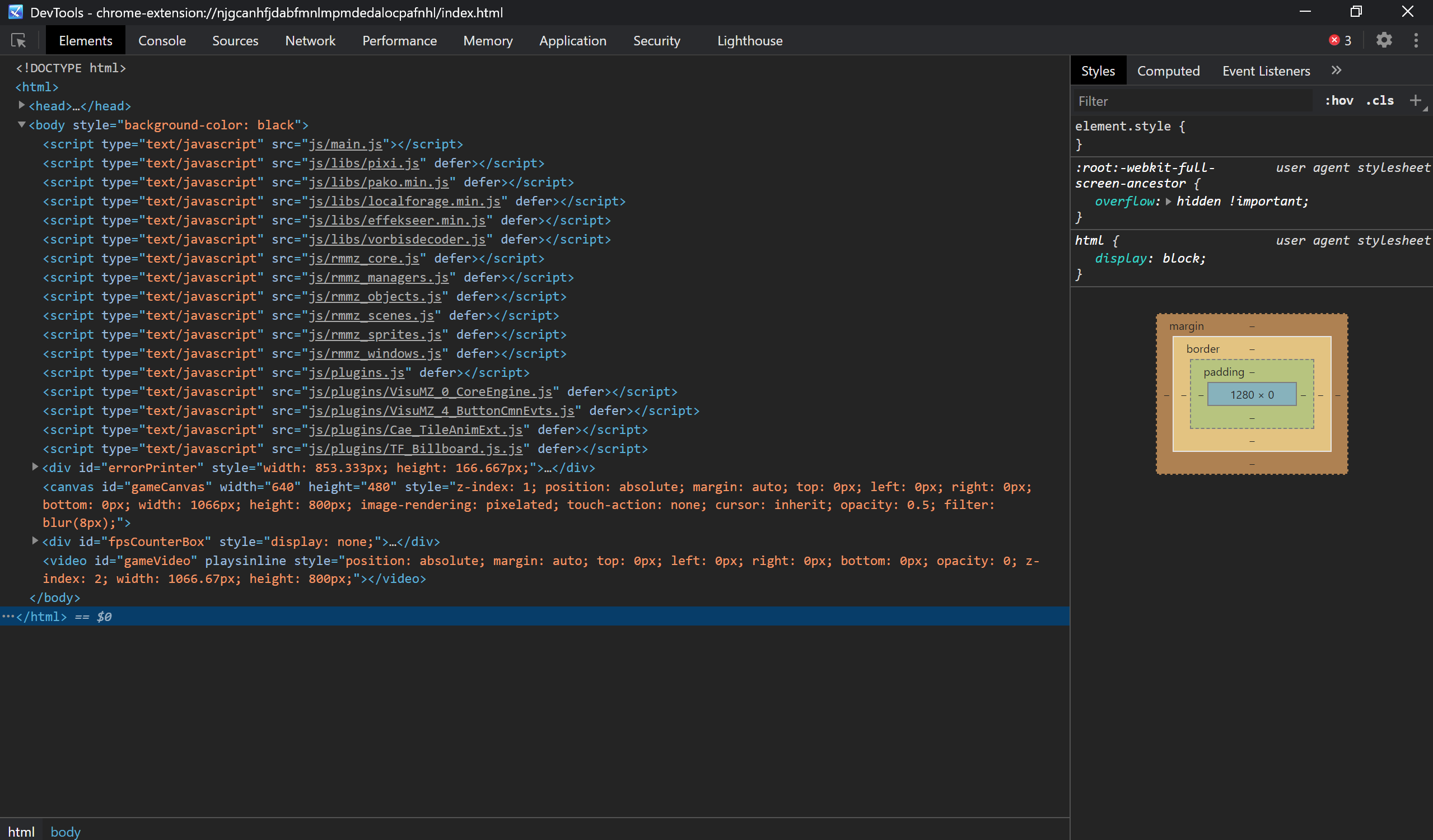Open TF_Billboard.js.js plugin link

pos(416,449)
